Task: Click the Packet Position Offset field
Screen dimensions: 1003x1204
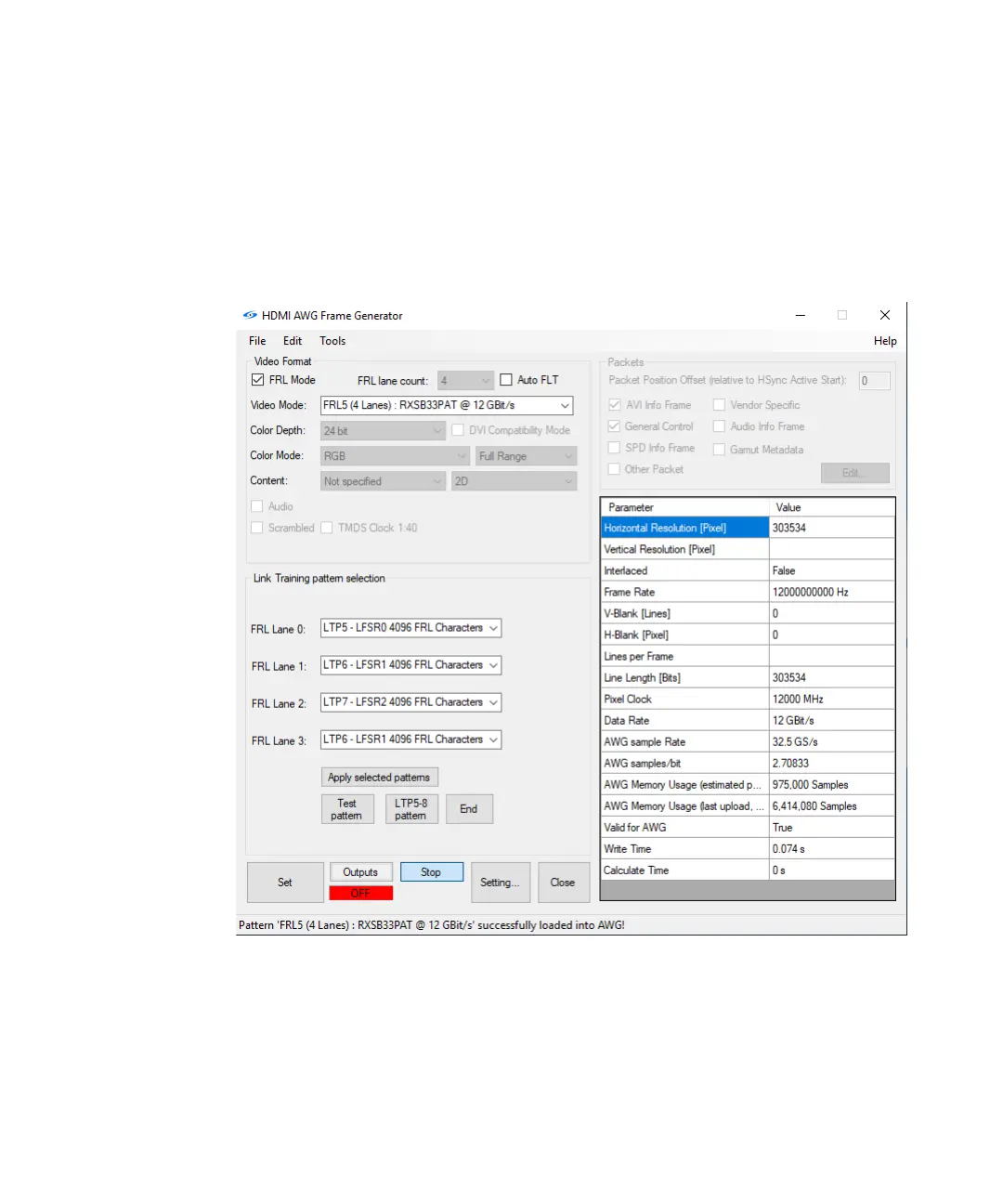Action: pyautogui.click(x=874, y=381)
